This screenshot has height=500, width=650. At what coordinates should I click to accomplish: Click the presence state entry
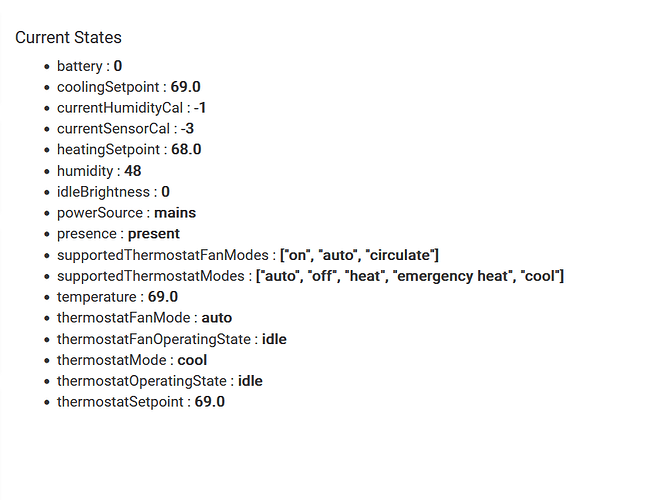coord(118,234)
